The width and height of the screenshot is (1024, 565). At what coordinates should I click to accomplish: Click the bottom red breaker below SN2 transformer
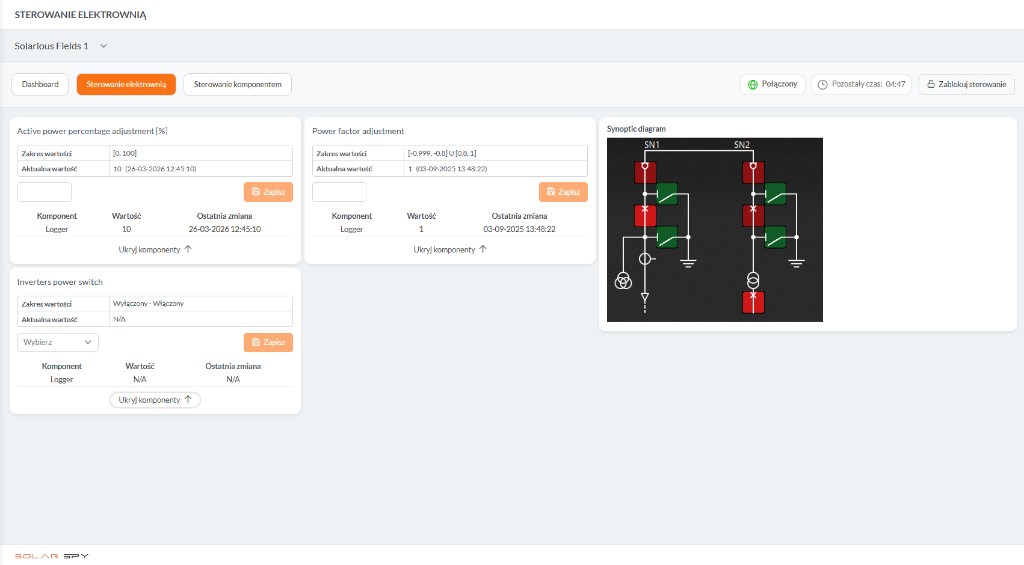[752, 302]
